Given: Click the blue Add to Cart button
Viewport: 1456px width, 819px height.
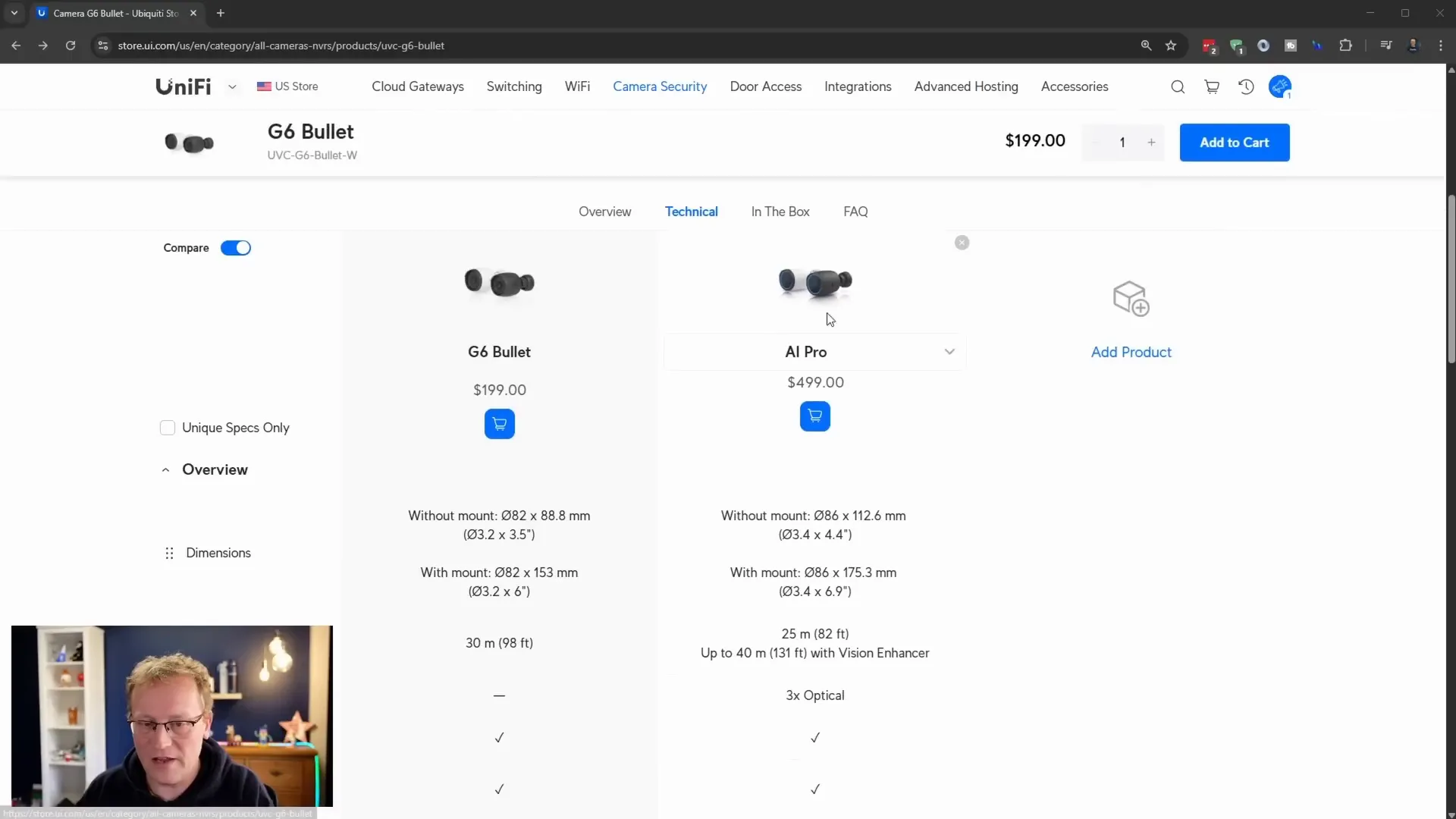Looking at the screenshot, I should coord(1235,143).
